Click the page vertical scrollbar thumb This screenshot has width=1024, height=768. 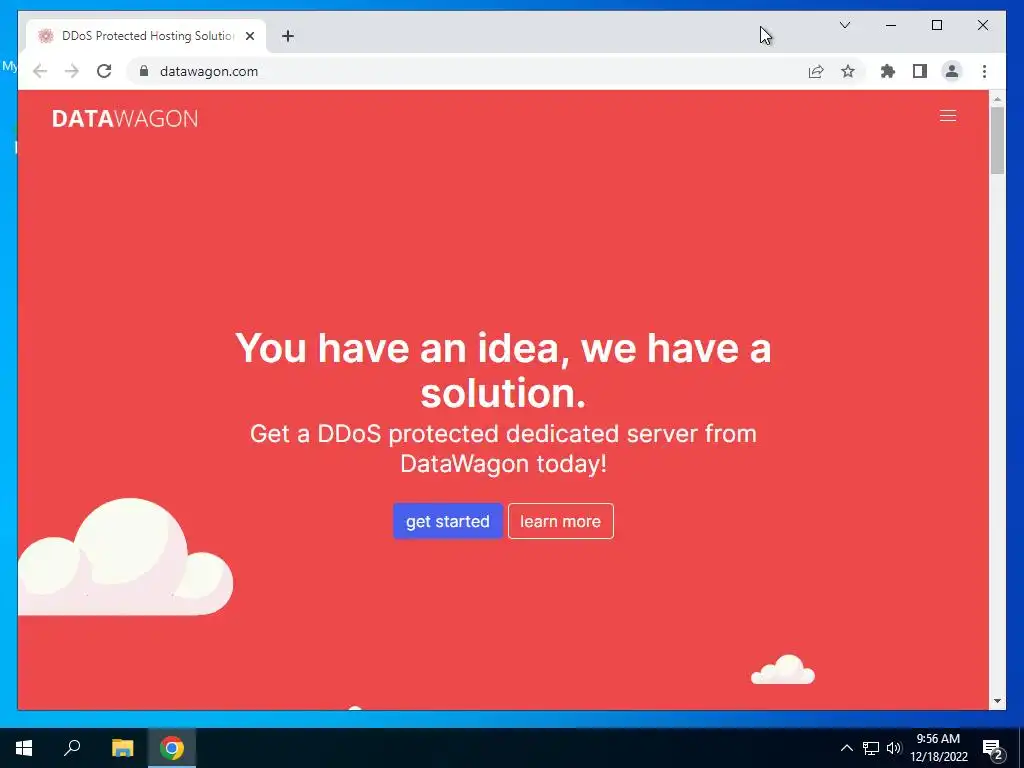pos(997,140)
